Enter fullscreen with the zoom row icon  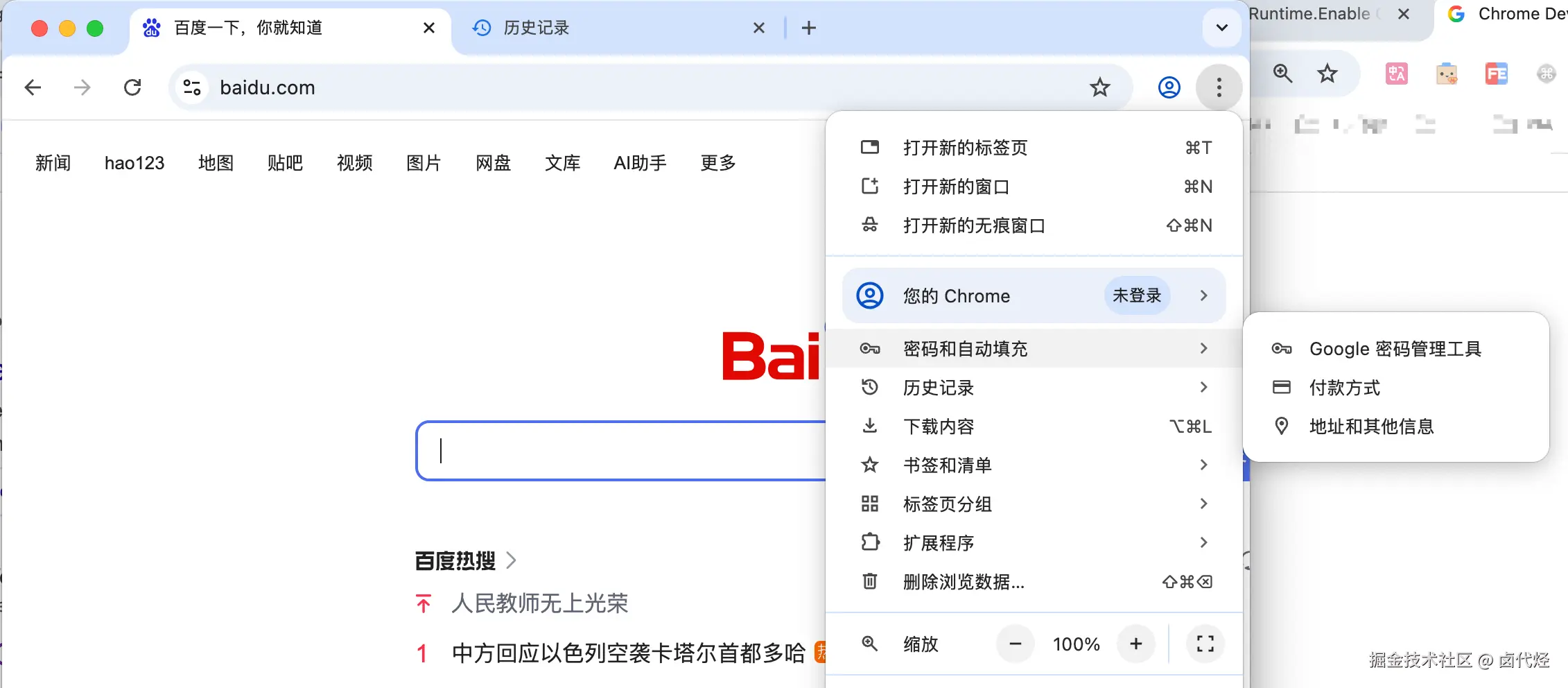(x=1205, y=644)
